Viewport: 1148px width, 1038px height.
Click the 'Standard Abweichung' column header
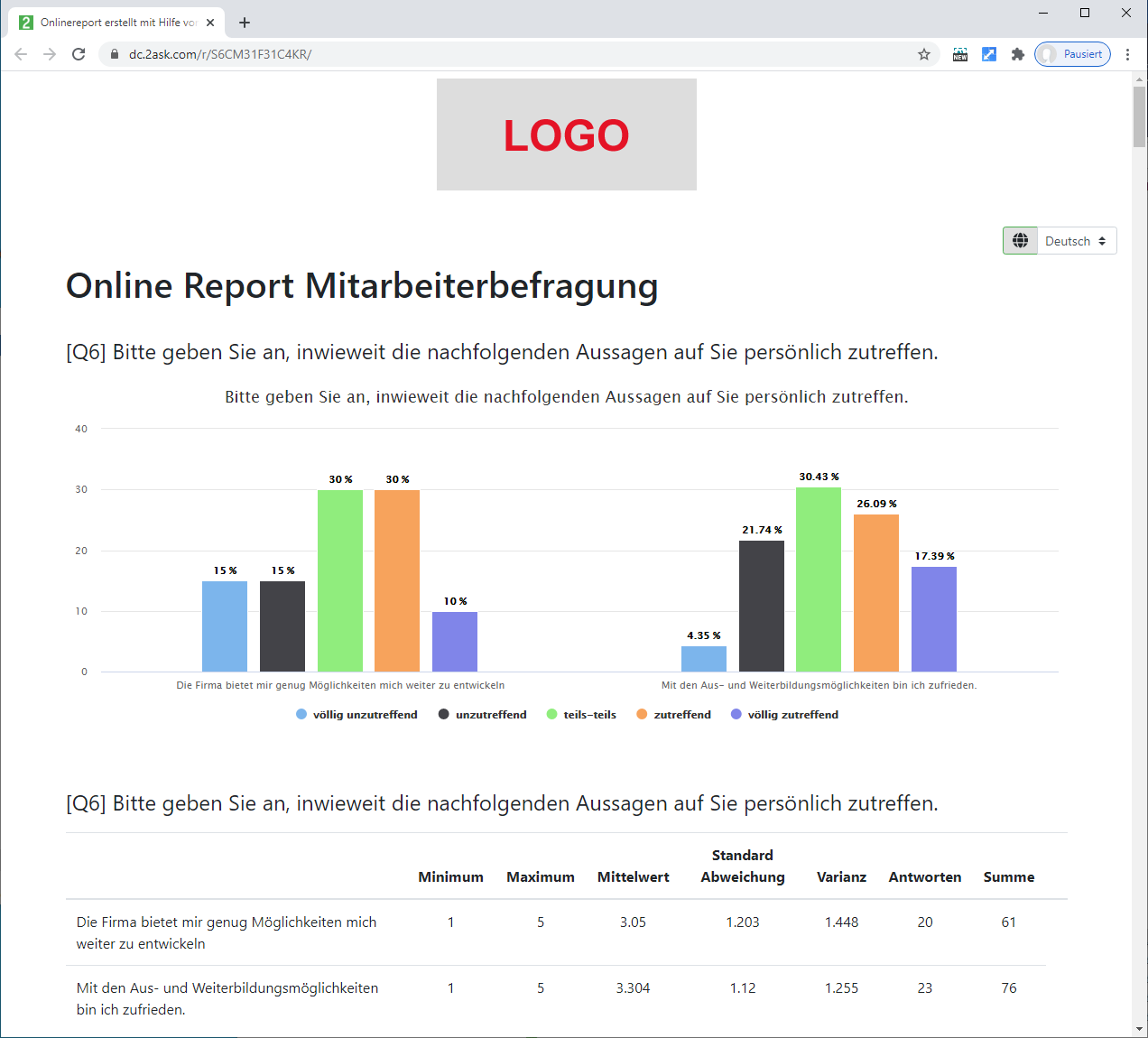(743, 867)
